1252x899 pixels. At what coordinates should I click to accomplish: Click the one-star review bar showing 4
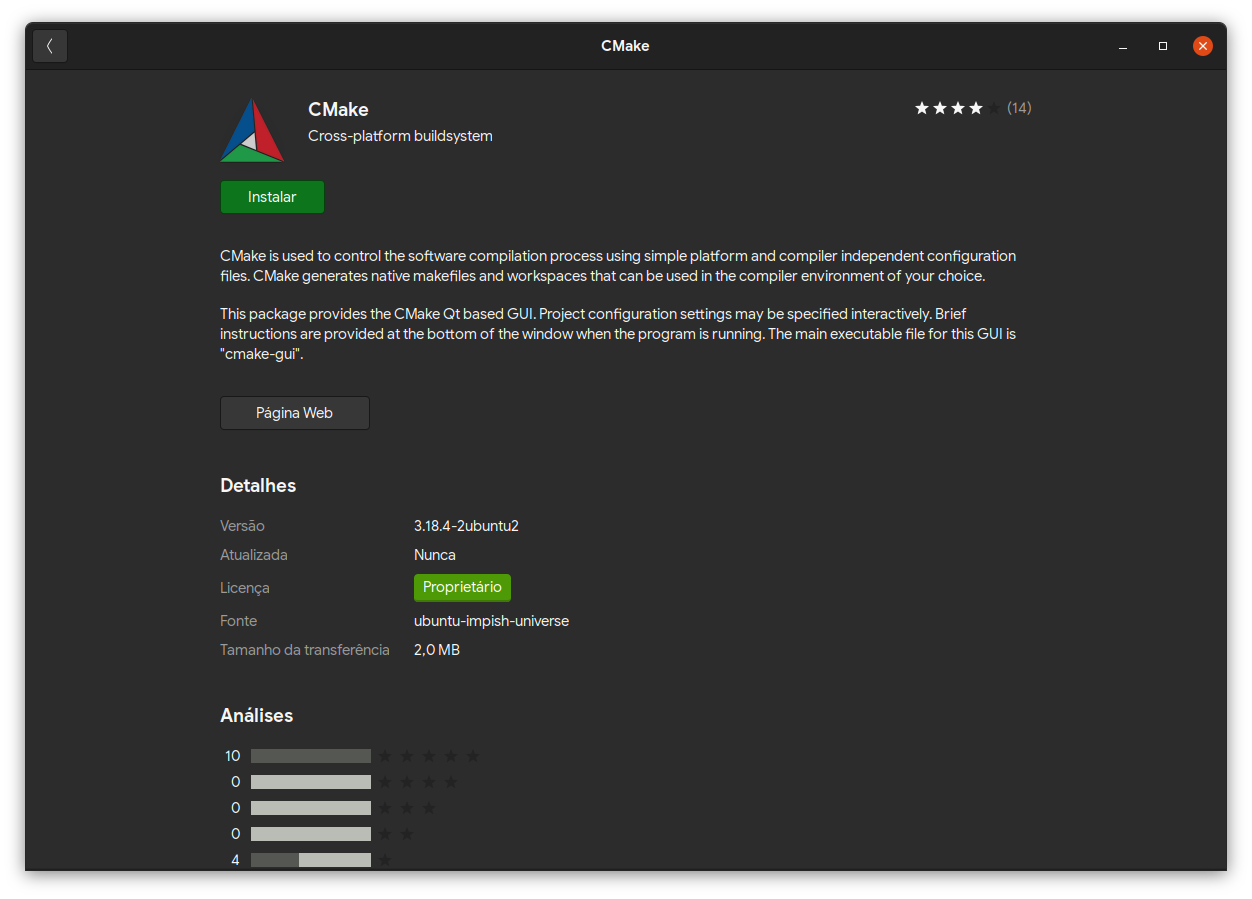(311, 860)
